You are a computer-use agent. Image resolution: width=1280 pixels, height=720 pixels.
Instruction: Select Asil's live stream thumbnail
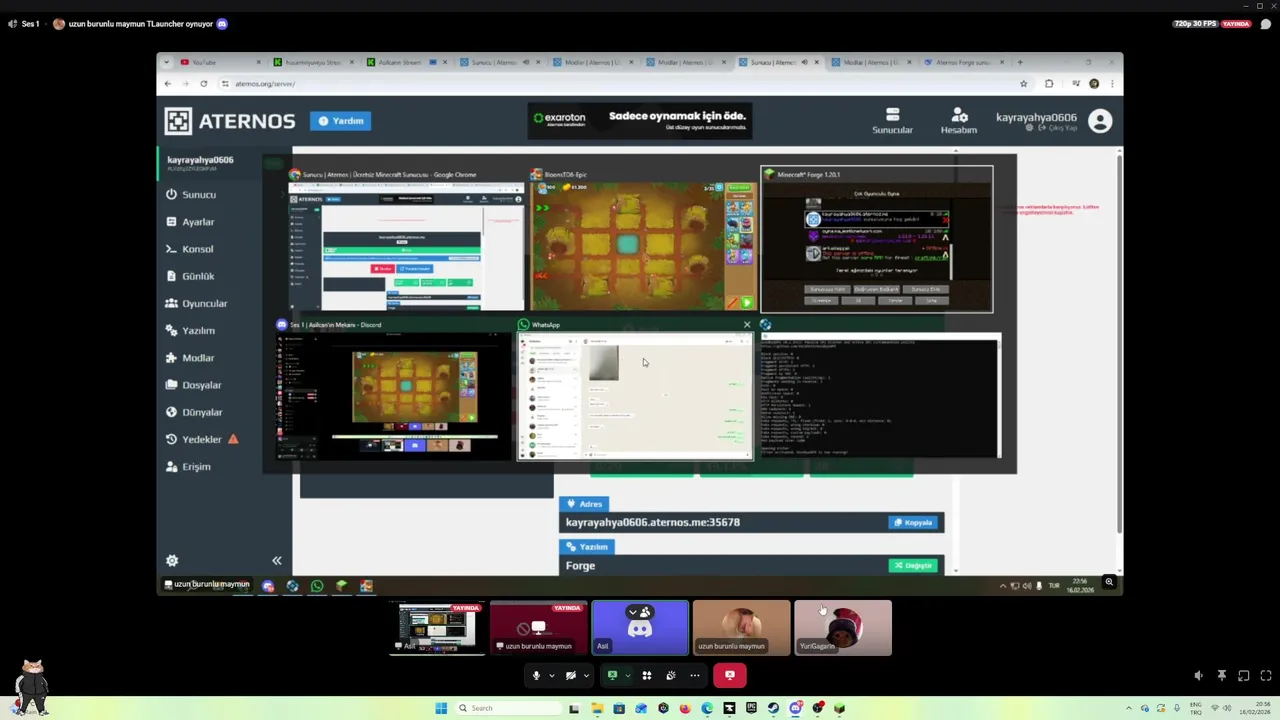(x=437, y=628)
